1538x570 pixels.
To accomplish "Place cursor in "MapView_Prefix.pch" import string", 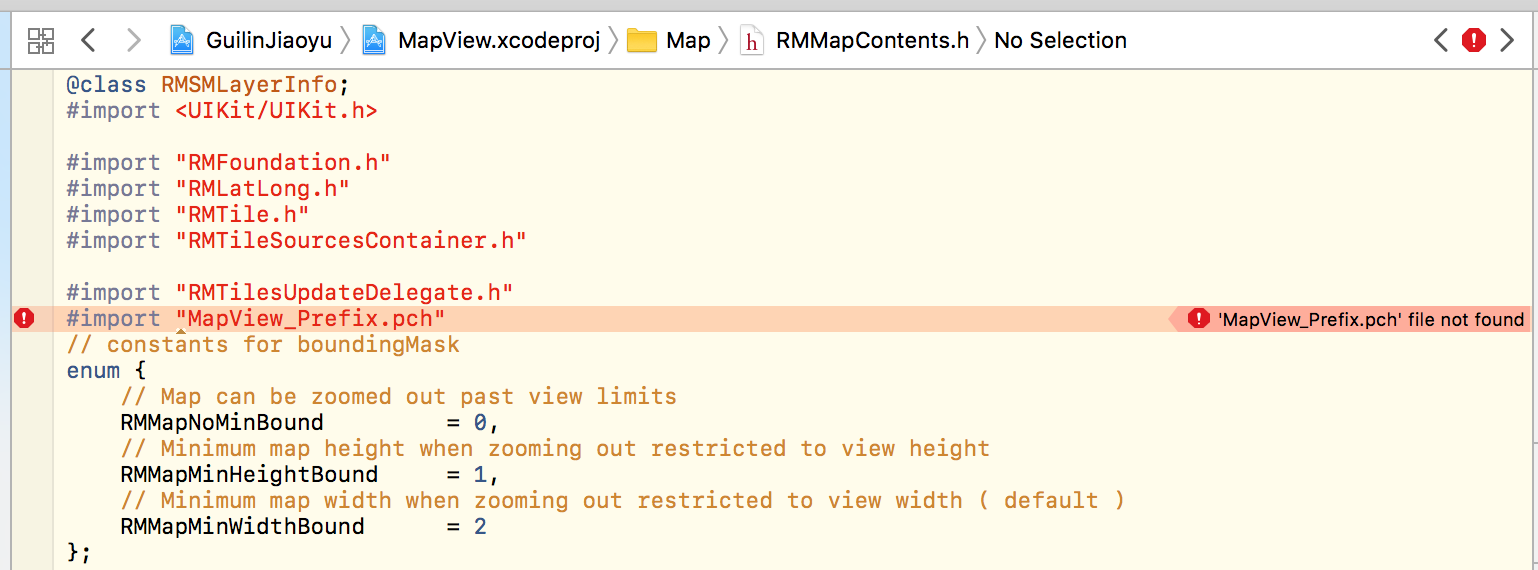I will [x=310, y=319].
